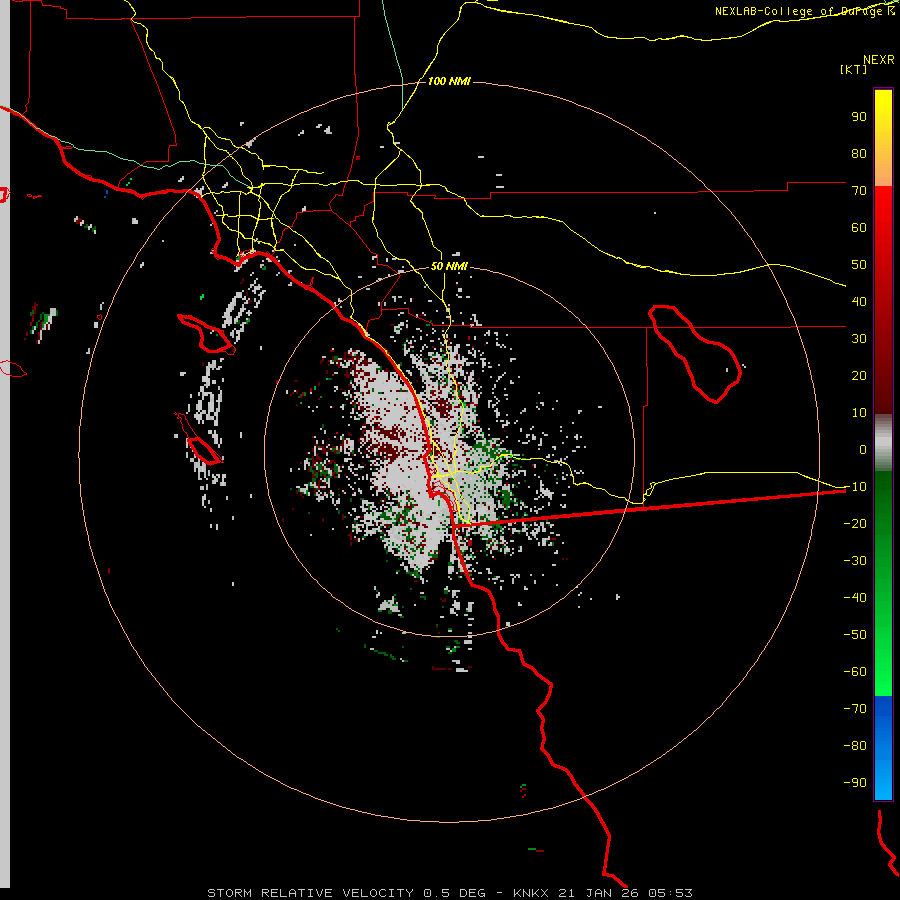Click the -70 knot scale value
The width and height of the screenshot is (900, 900).
pos(855,708)
